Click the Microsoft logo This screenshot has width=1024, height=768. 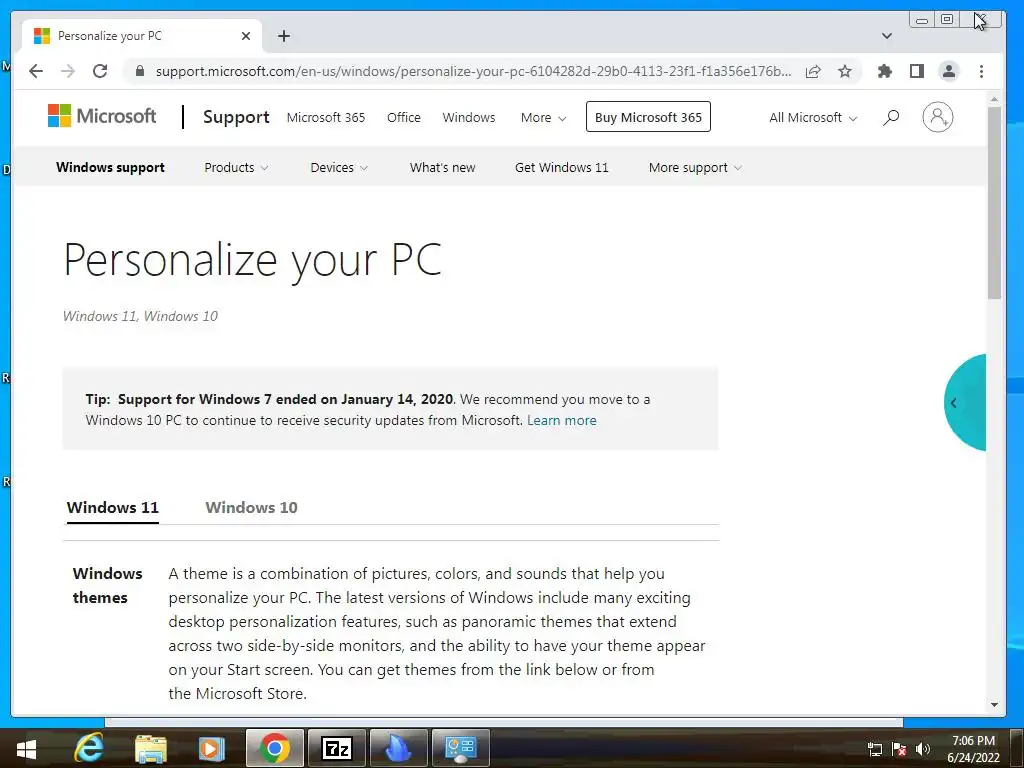102,116
